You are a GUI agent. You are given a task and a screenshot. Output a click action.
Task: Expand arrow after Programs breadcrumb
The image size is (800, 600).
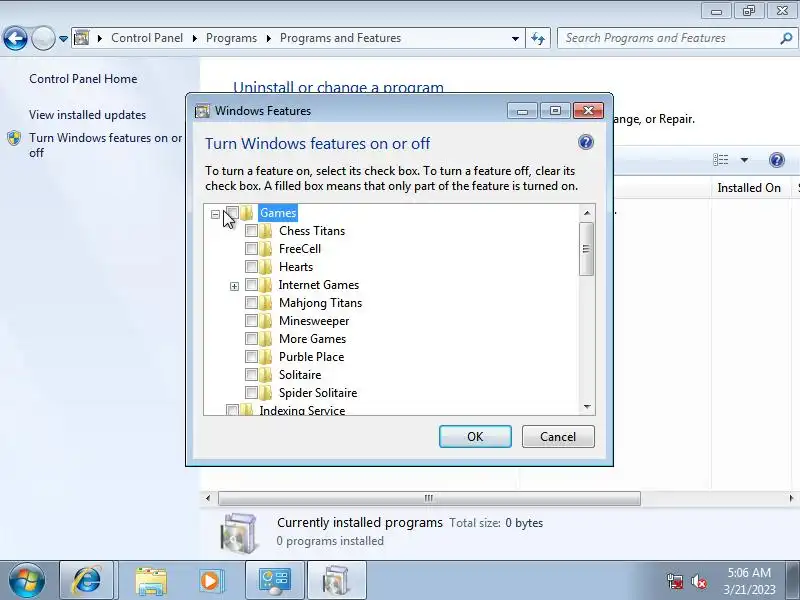(x=268, y=38)
